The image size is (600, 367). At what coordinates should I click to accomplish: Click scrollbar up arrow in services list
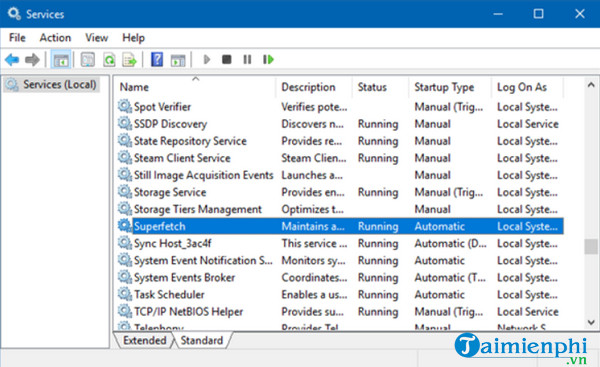coord(591,85)
